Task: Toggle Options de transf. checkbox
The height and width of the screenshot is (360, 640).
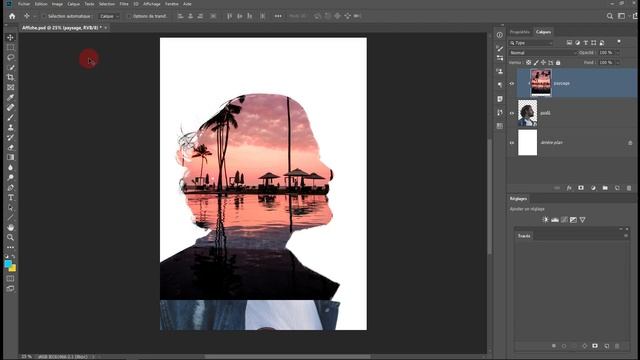Action: pyautogui.click(x=129, y=16)
